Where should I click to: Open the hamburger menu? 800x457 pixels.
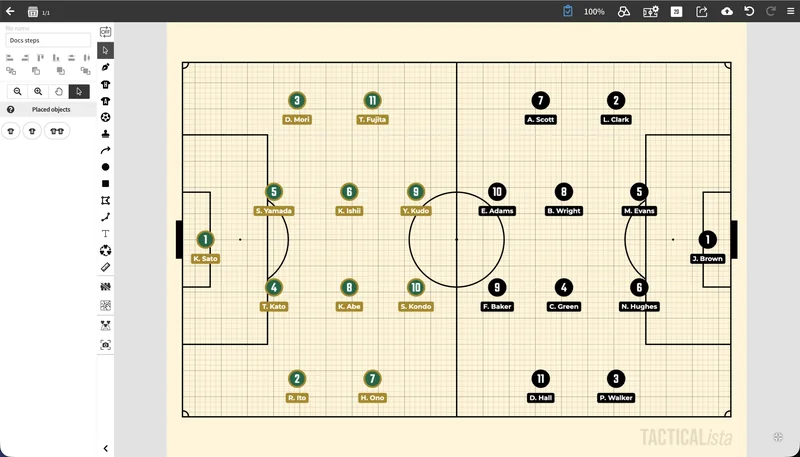790,11
